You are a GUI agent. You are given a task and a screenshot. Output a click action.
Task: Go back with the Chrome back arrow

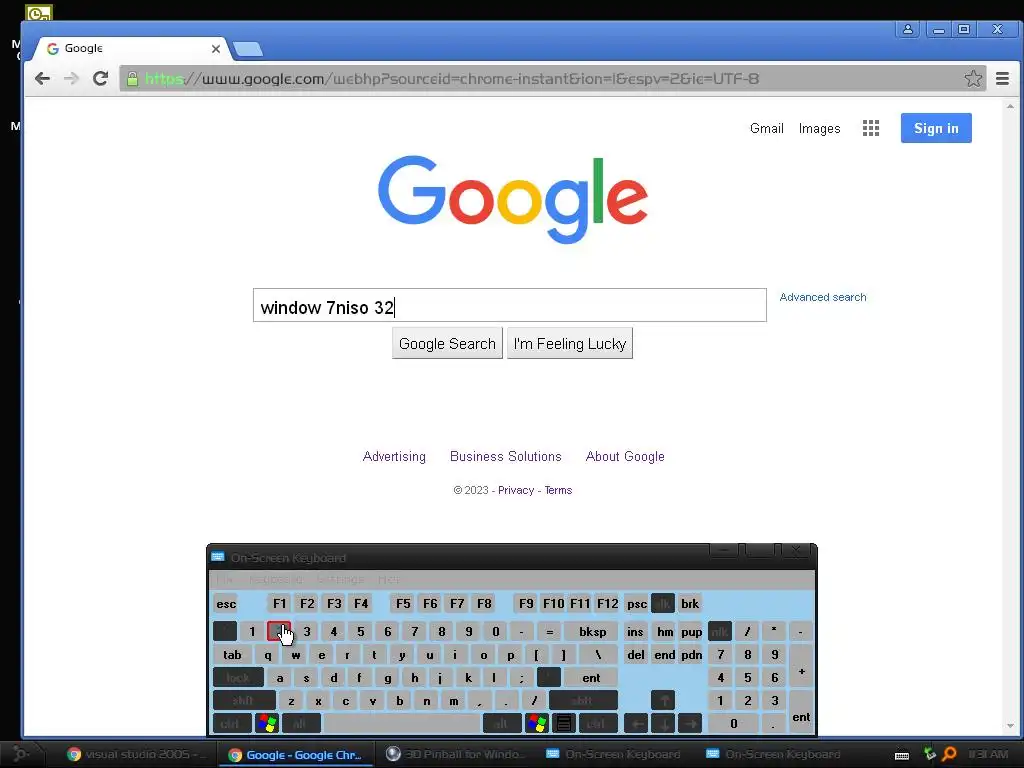click(42, 79)
